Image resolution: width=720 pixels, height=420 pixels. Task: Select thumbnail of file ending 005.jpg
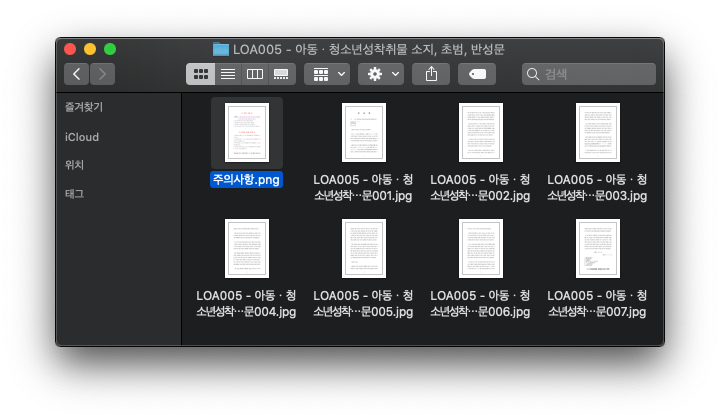click(x=364, y=248)
